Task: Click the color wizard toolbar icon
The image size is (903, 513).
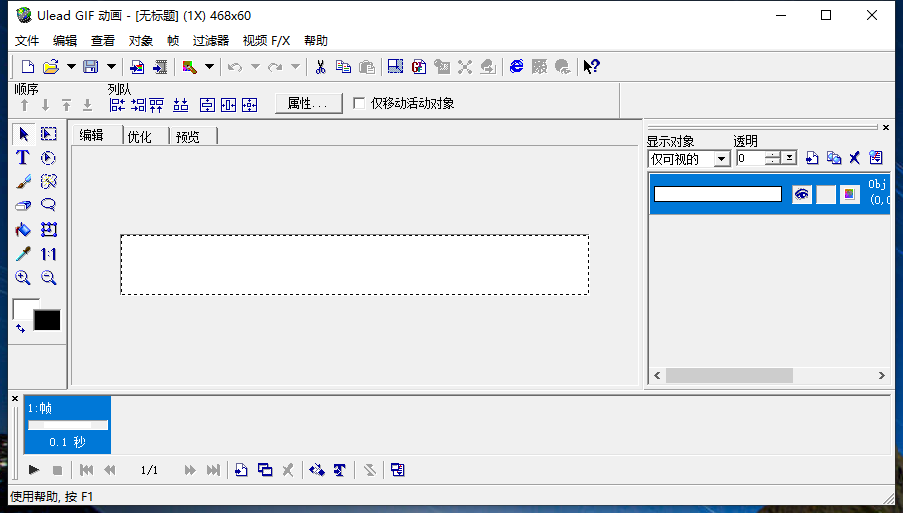Action: click(x=189, y=67)
